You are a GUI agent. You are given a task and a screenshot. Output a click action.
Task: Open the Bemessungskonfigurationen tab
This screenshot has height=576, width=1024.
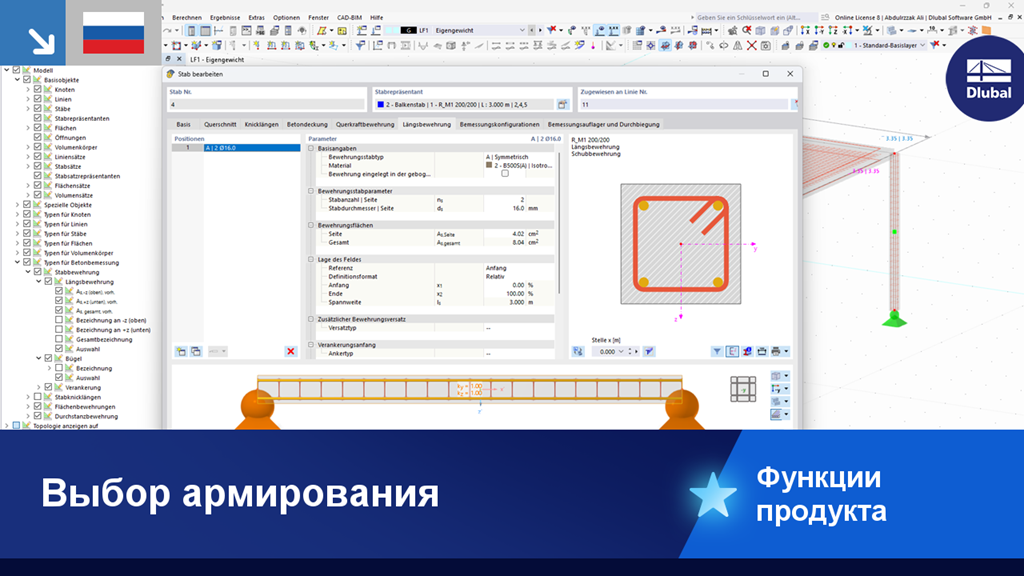click(500, 124)
